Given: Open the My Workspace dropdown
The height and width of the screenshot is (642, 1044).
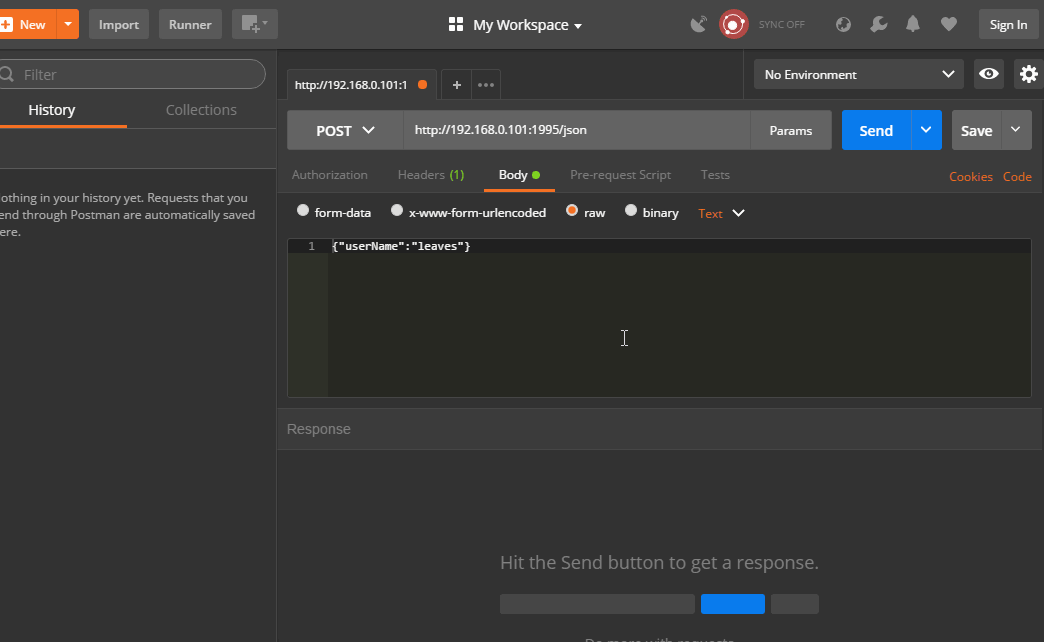Looking at the screenshot, I should tap(527, 25).
